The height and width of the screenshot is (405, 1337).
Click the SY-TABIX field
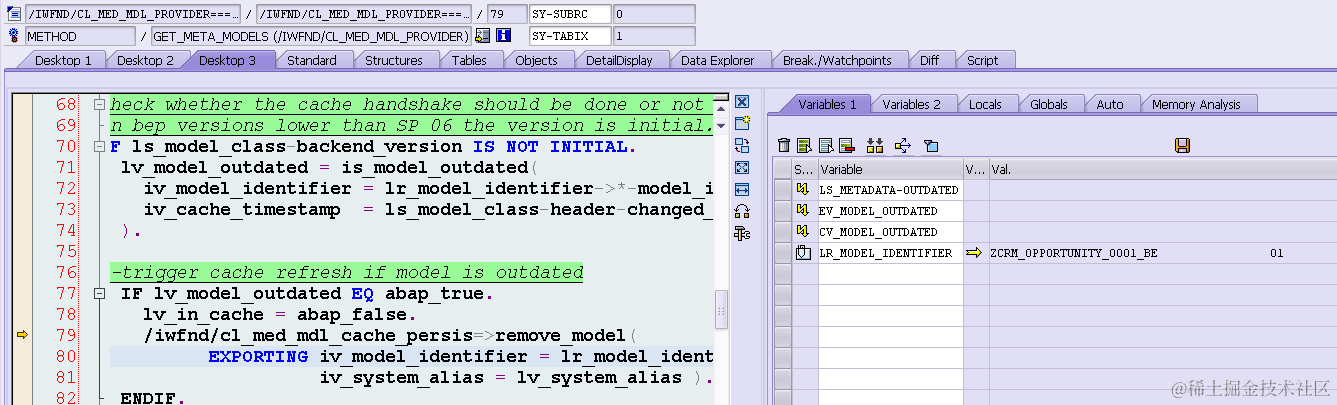click(x=570, y=36)
